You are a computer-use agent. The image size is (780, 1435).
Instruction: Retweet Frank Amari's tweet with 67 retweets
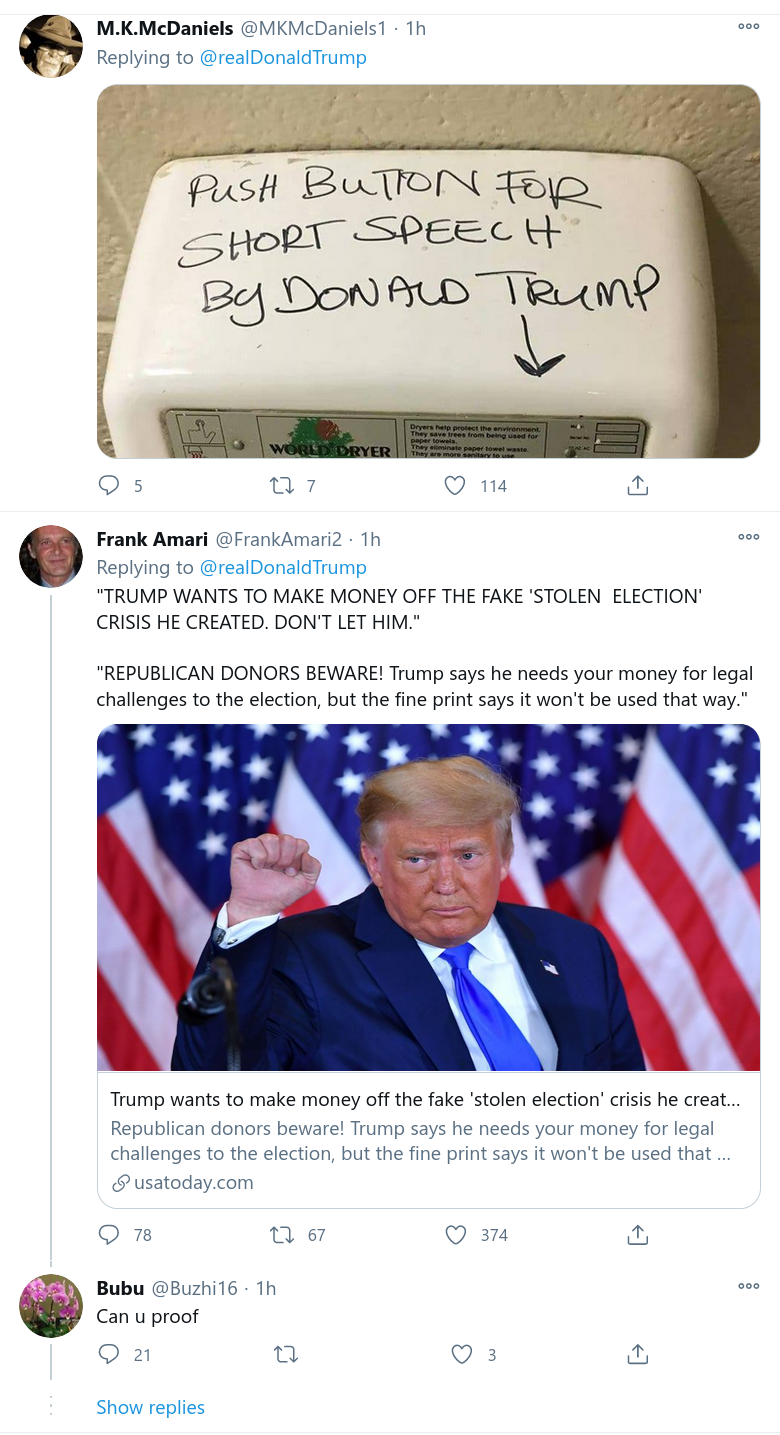pyautogui.click(x=282, y=1235)
